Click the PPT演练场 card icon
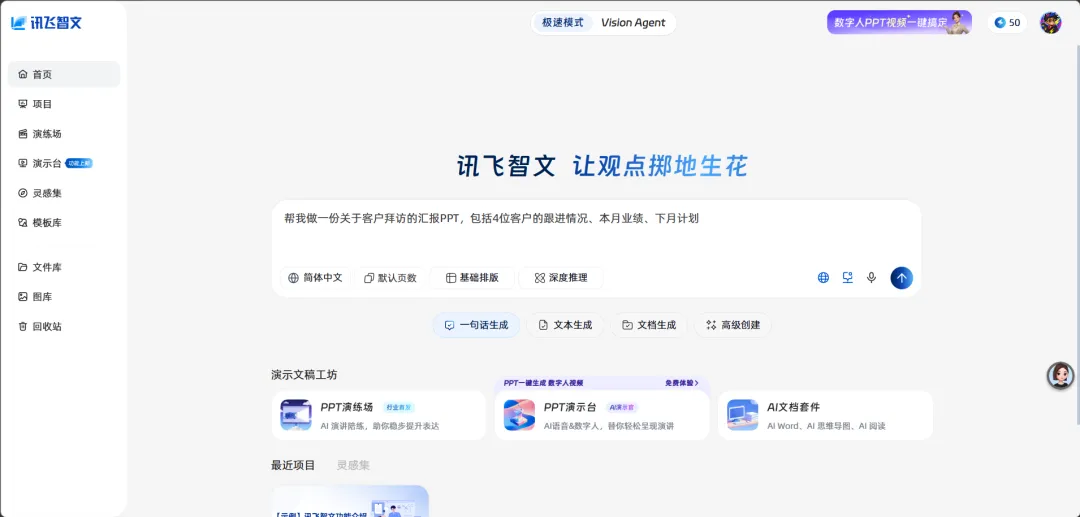This screenshot has width=1080, height=517. pos(296,415)
